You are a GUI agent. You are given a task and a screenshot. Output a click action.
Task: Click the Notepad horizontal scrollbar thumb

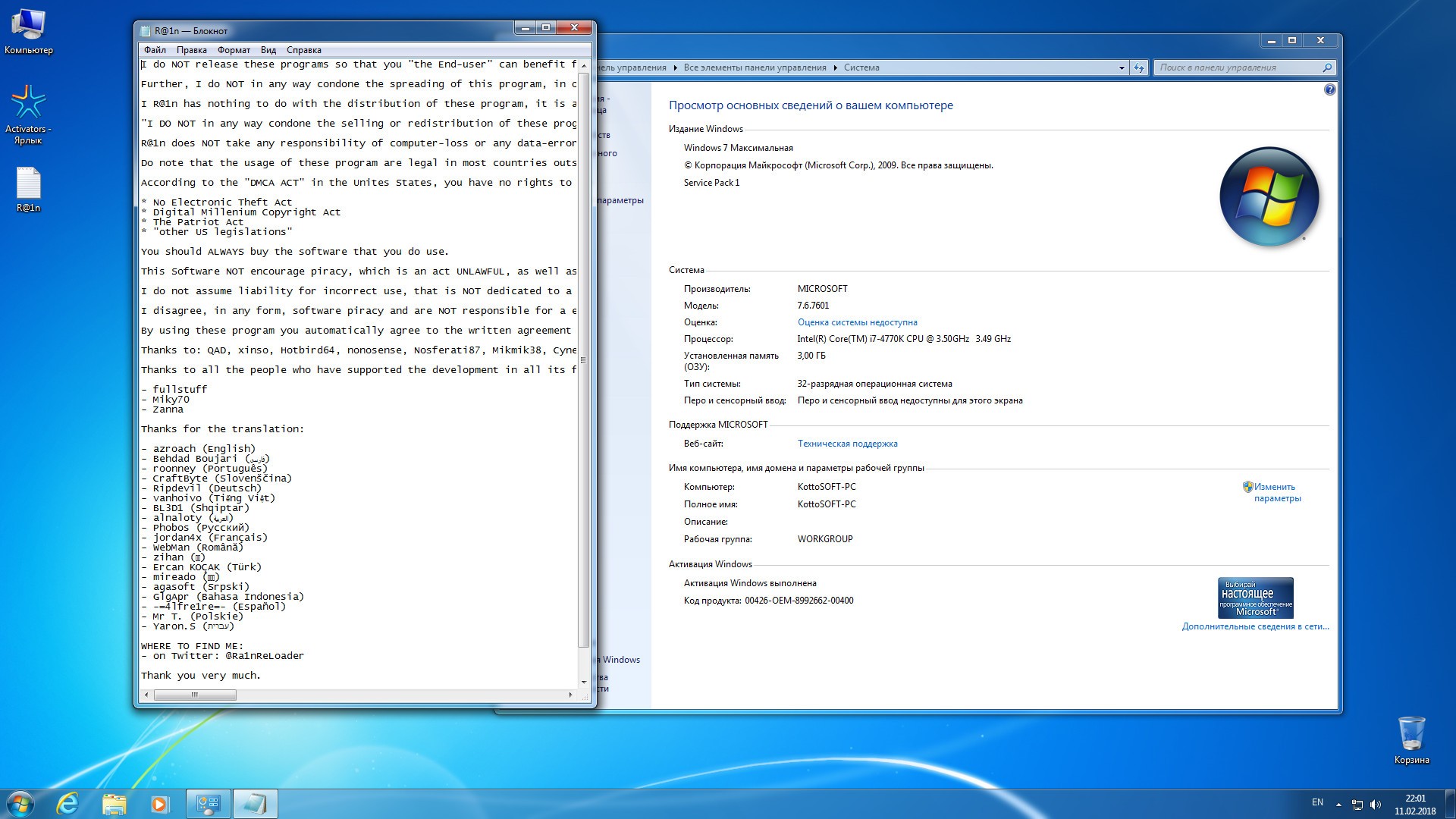tap(195, 695)
